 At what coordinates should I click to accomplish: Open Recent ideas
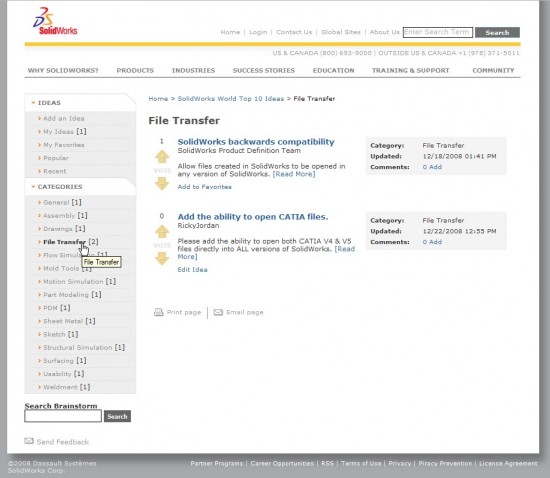click(54, 171)
